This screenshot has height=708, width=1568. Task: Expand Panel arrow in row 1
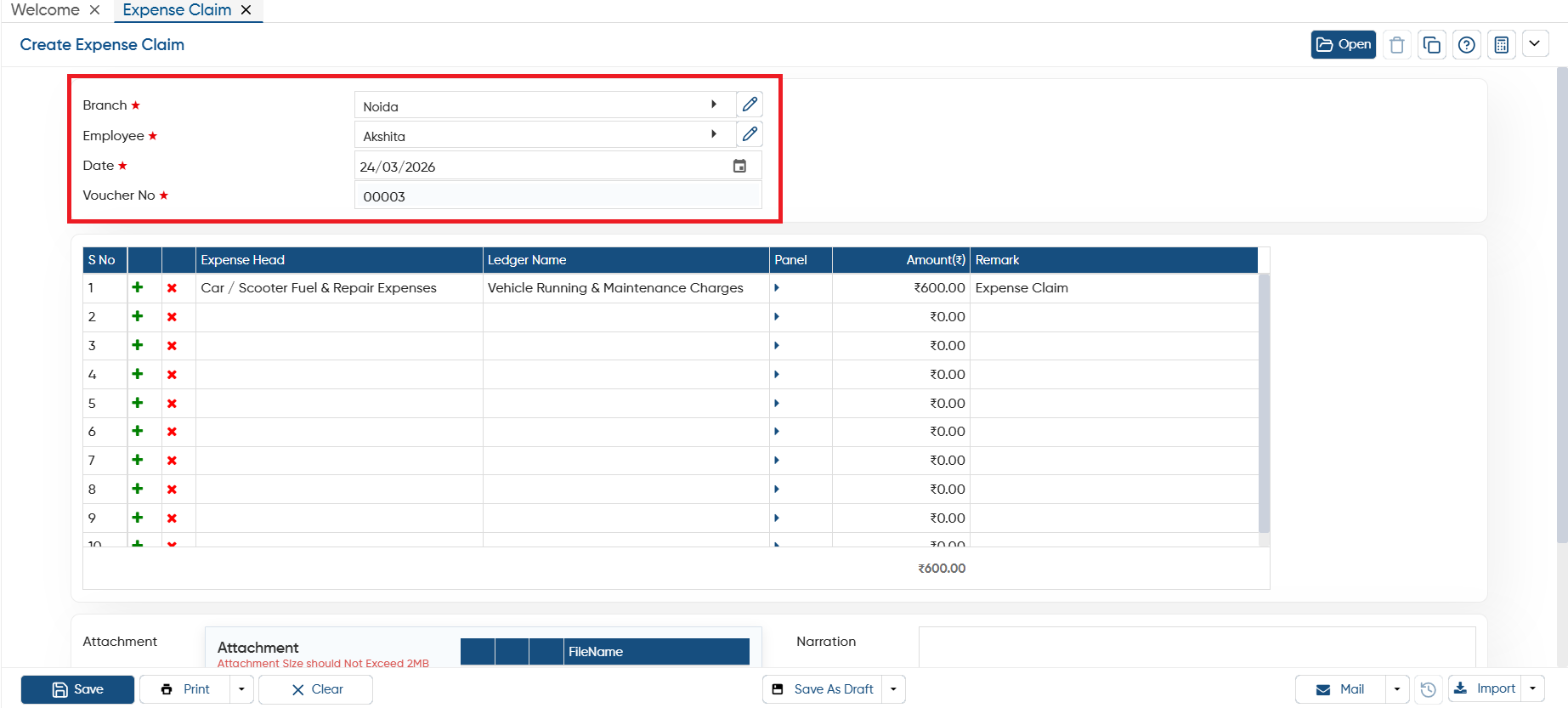click(x=777, y=288)
